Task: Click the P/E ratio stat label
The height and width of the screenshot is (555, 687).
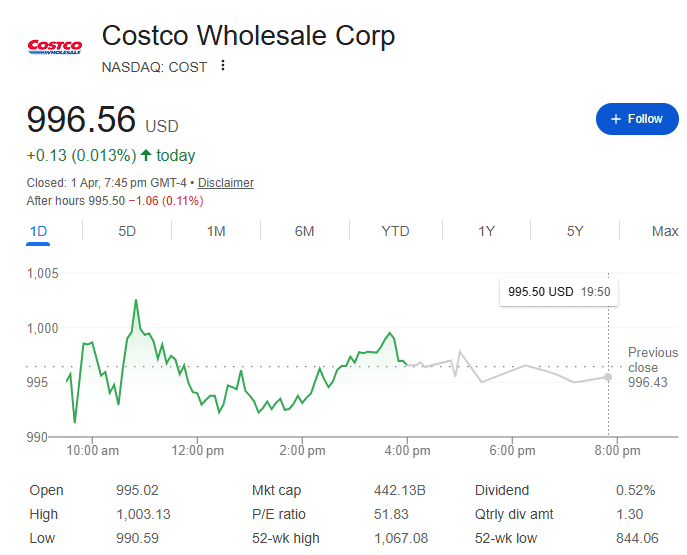Action: (277, 514)
